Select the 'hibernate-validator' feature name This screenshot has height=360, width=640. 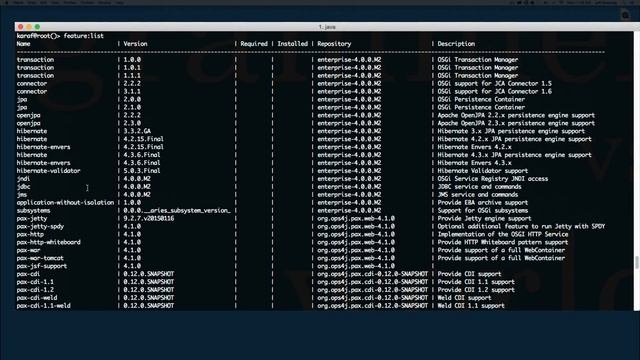(x=49, y=171)
